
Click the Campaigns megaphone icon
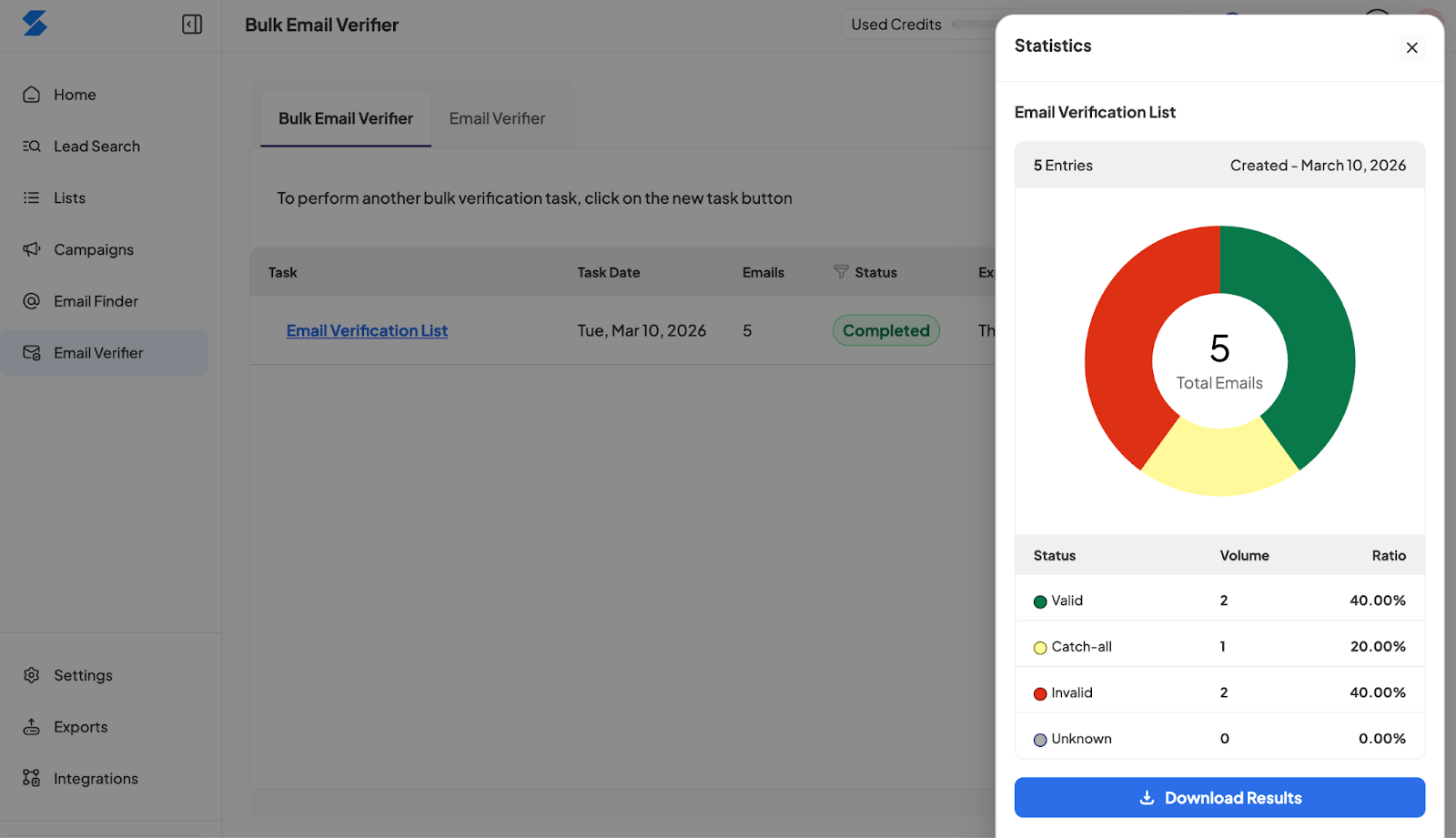pyautogui.click(x=32, y=249)
